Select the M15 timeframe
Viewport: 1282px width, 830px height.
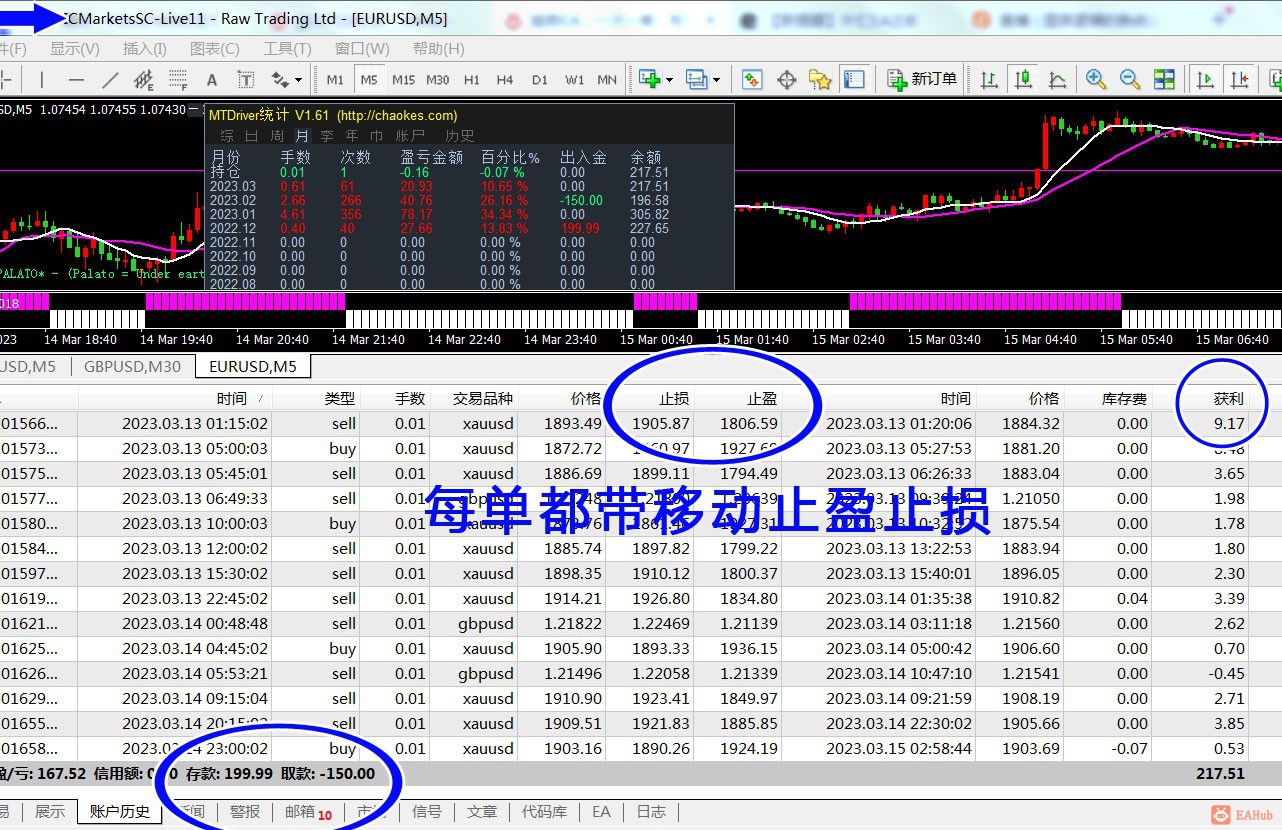[404, 80]
